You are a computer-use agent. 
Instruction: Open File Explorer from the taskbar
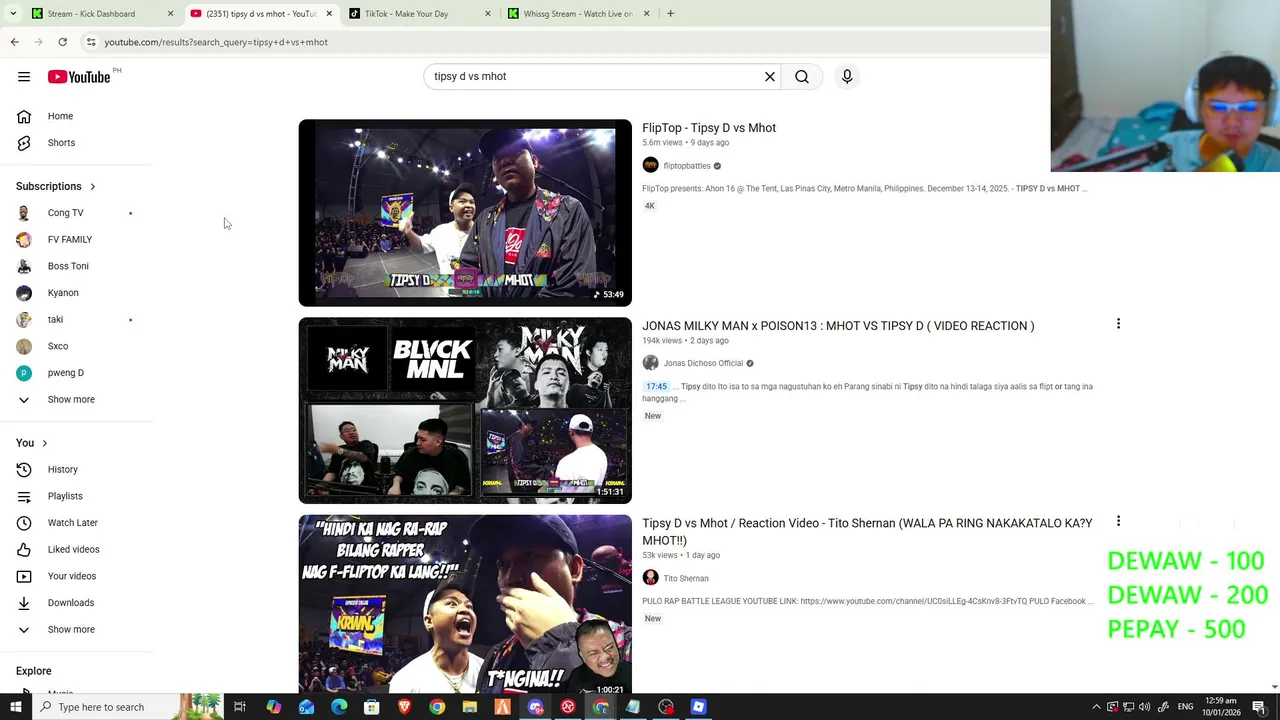470,707
